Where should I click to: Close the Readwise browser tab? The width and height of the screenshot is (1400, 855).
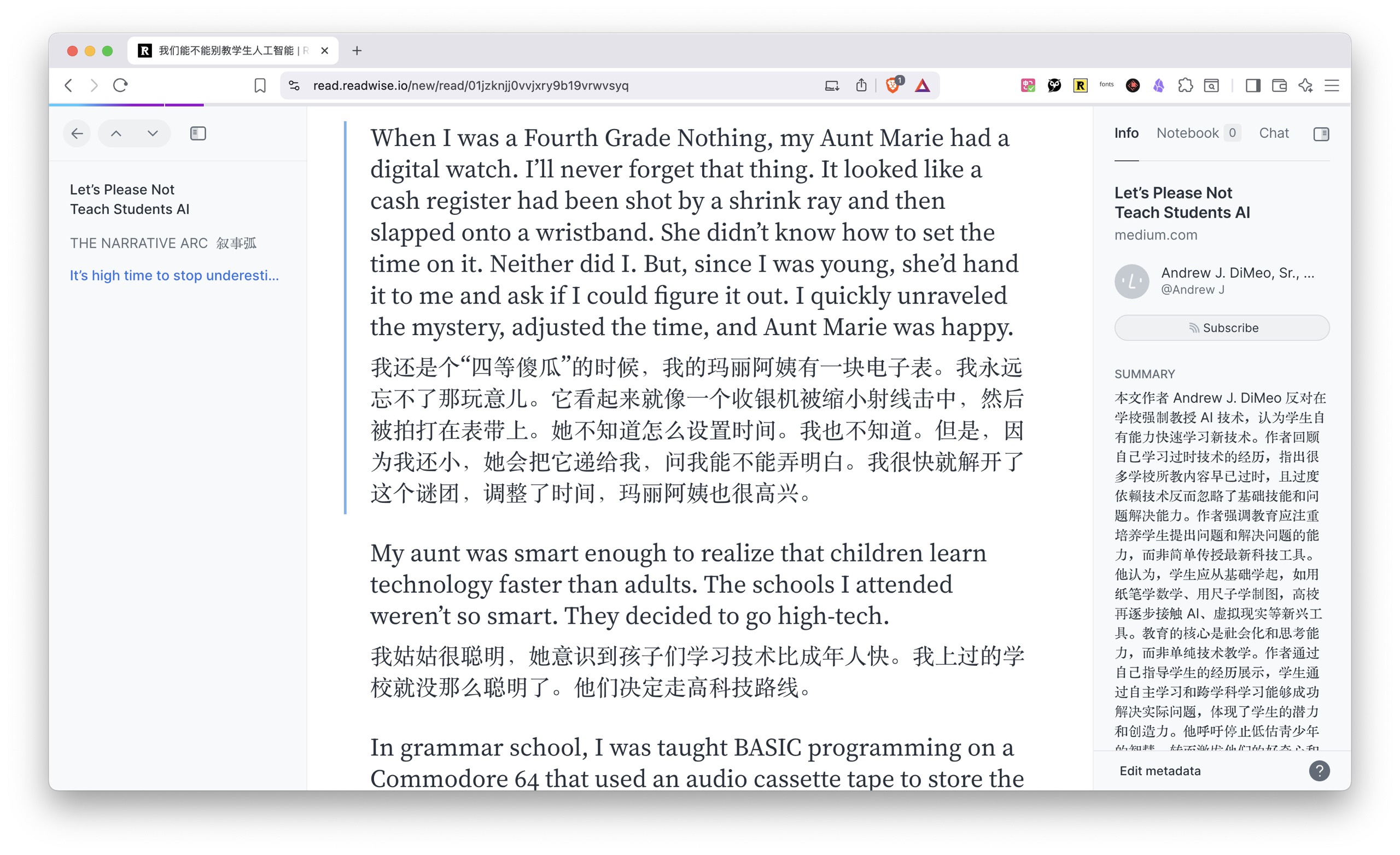click(324, 50)
